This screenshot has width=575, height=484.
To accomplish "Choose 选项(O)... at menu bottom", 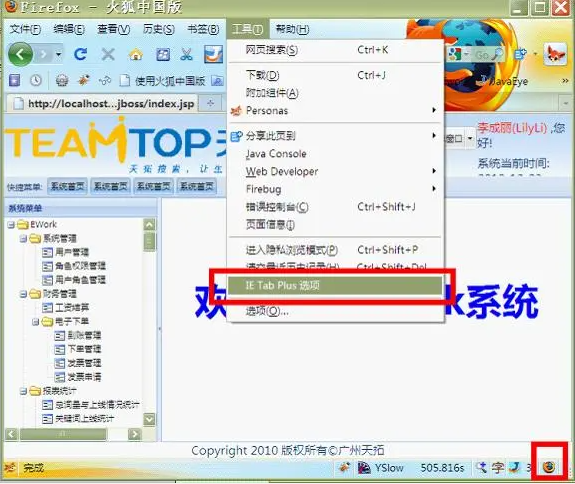I will click(335, 311).
